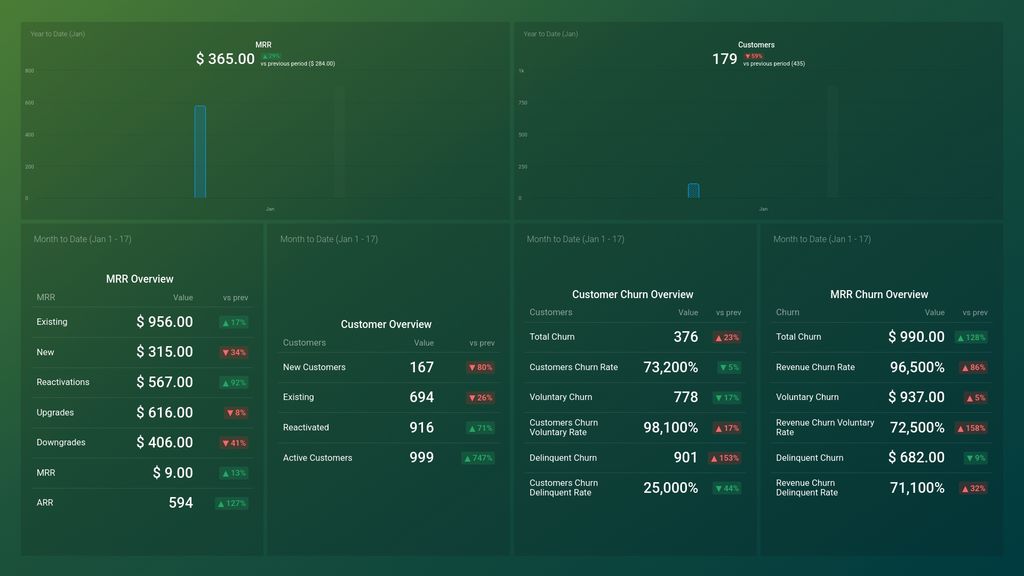Screen dimensions: 1024x576
Task: Select MRR Delinquent Churn value $ 682.00
Action: coord(916,458)
